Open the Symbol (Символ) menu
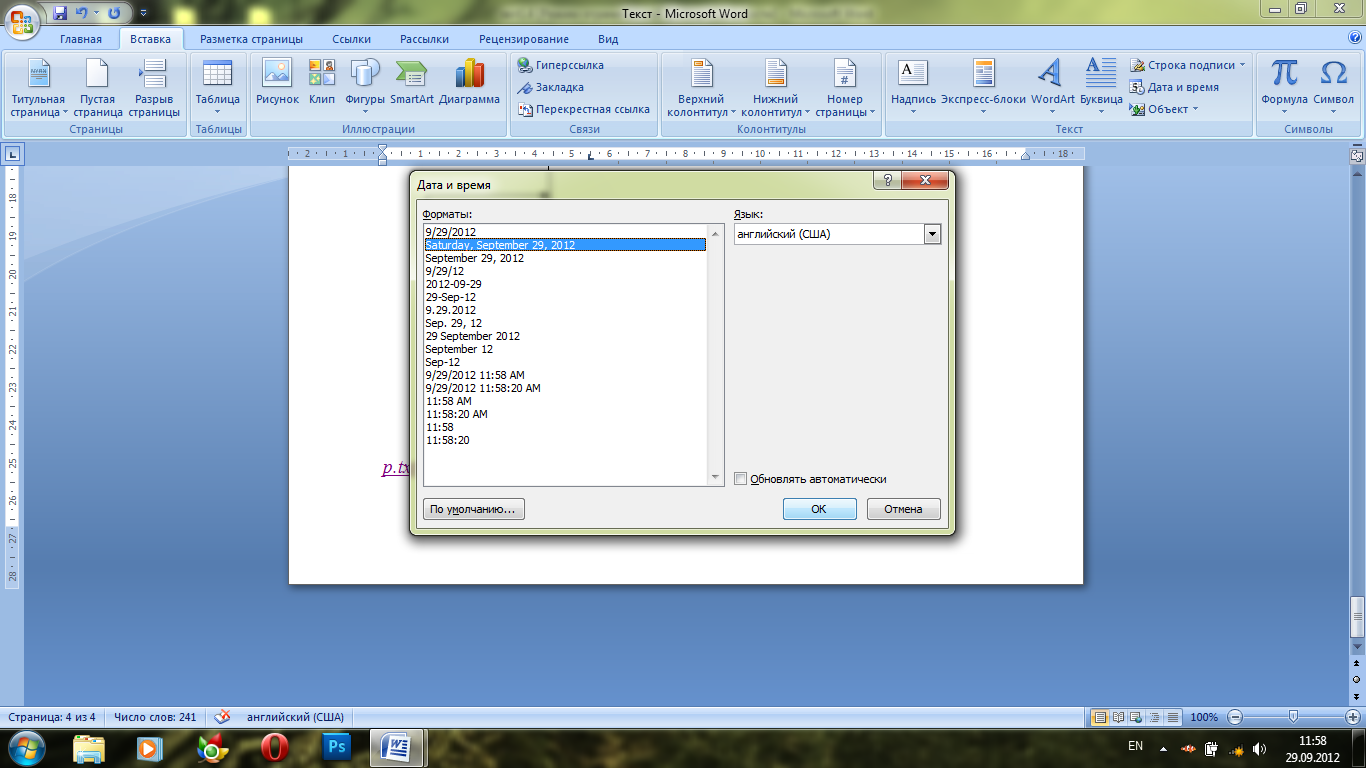This screenshot has height=768, width=1366. (1333, 88)
